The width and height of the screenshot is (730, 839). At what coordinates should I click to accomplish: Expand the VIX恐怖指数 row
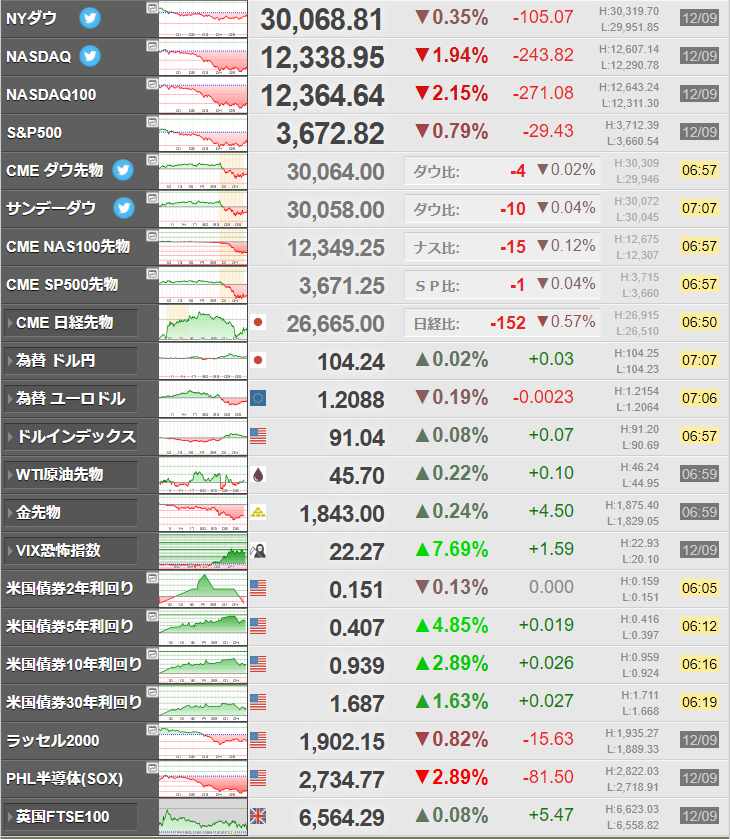[x=71, y=551]
